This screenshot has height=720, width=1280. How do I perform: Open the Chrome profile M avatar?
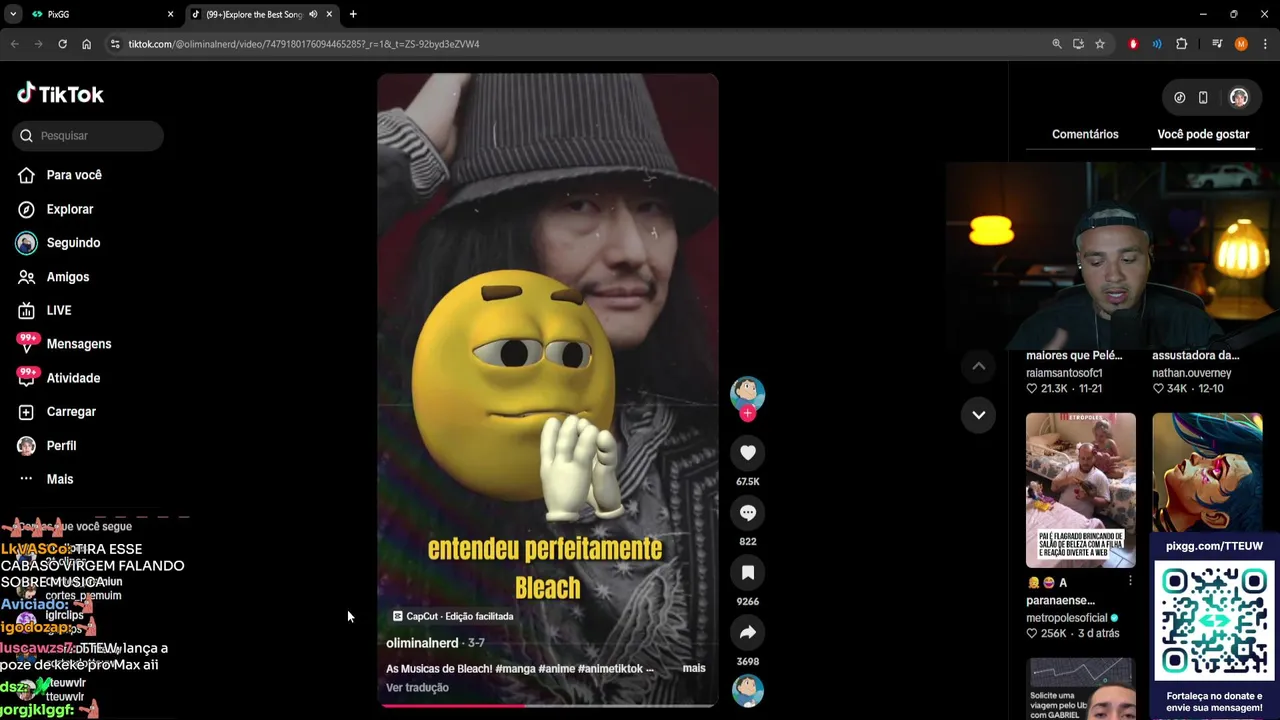1241,44
